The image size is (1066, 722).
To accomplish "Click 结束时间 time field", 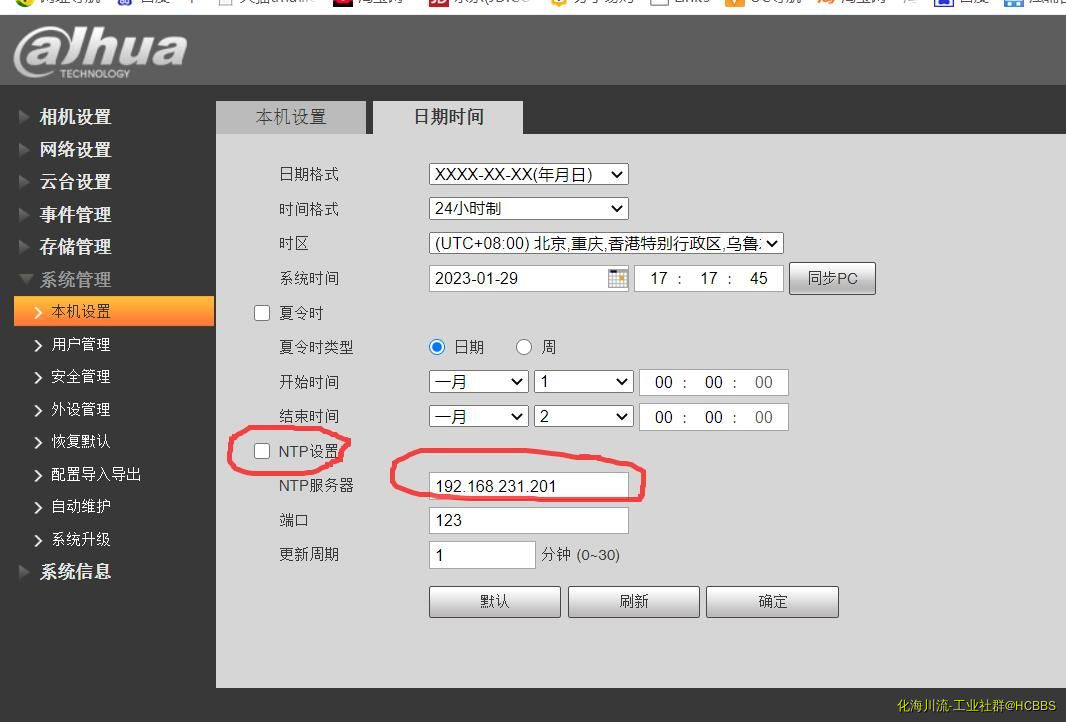I will tap(713, 417).
